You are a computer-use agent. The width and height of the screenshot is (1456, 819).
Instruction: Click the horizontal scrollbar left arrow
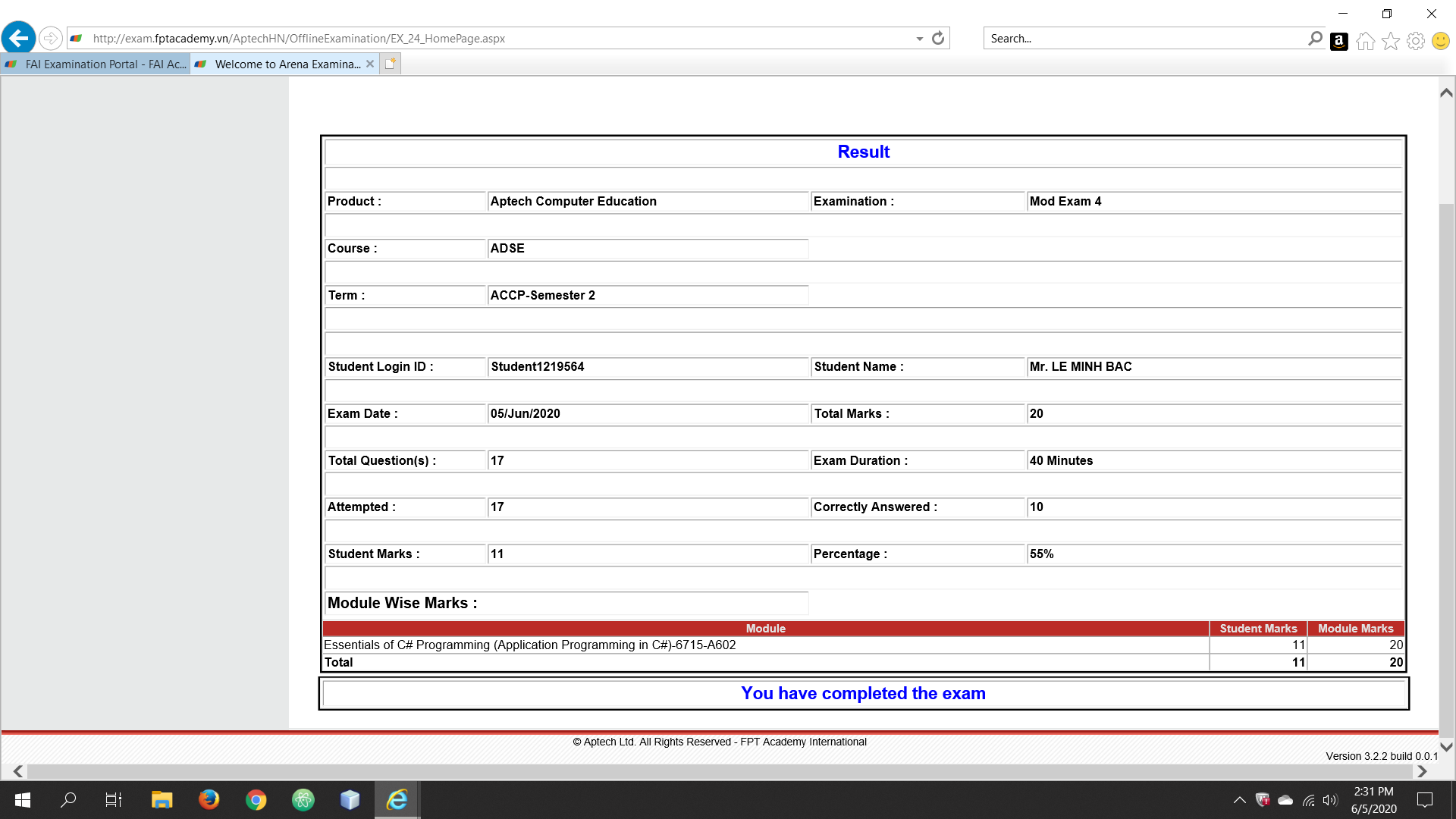18,771
